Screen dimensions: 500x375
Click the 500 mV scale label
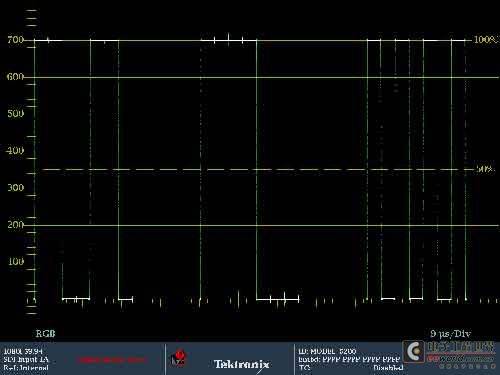click(15, 114)
